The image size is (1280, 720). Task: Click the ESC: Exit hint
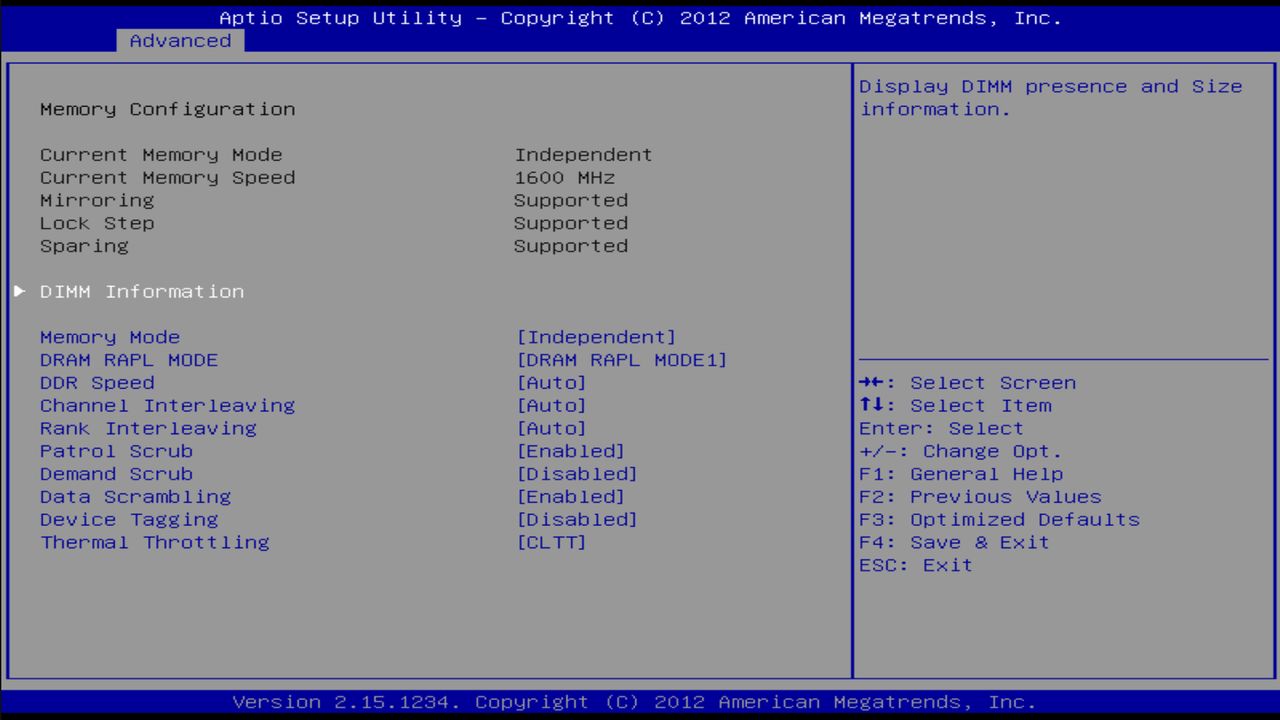click(915, 565)
